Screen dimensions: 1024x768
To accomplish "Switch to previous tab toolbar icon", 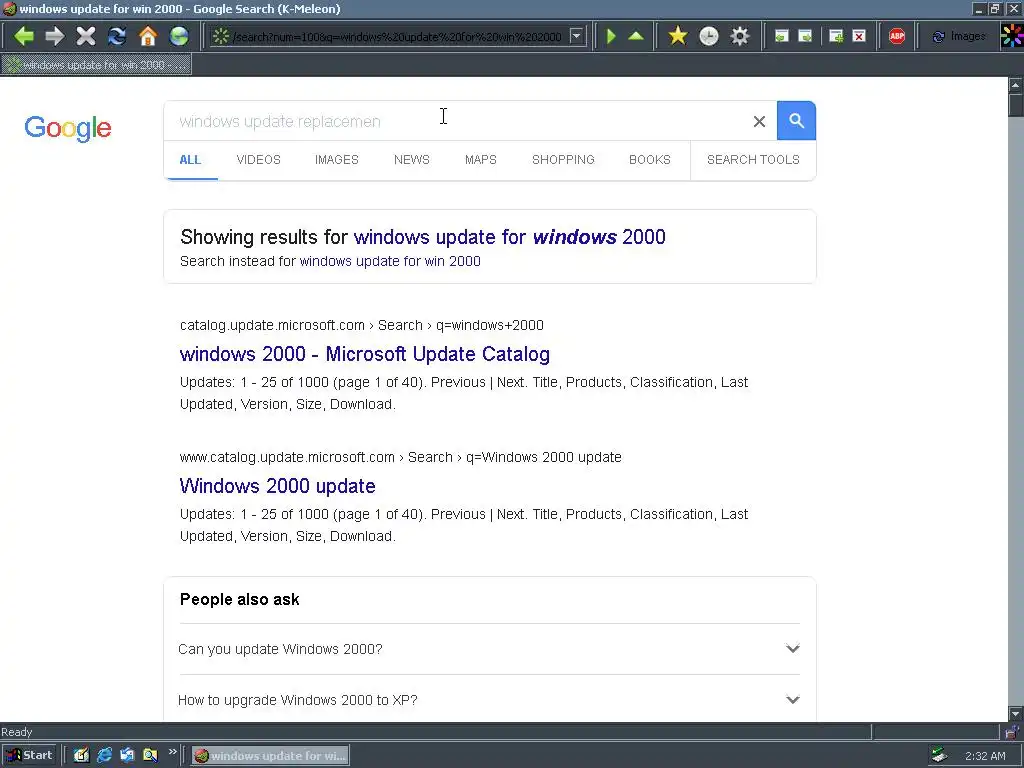I will (781, 37).
